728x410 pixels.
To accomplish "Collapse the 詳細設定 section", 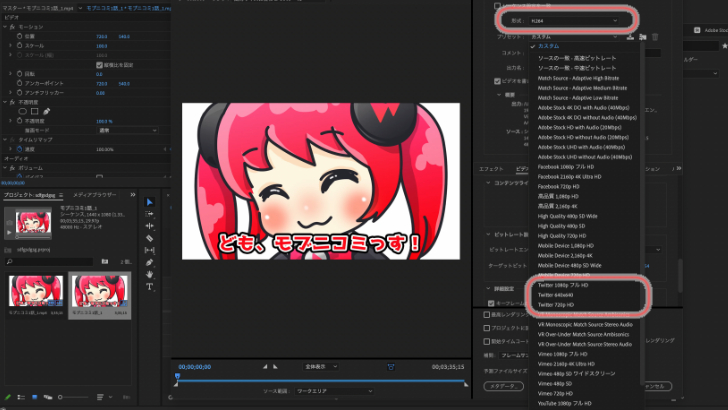I will coord(488,289).
